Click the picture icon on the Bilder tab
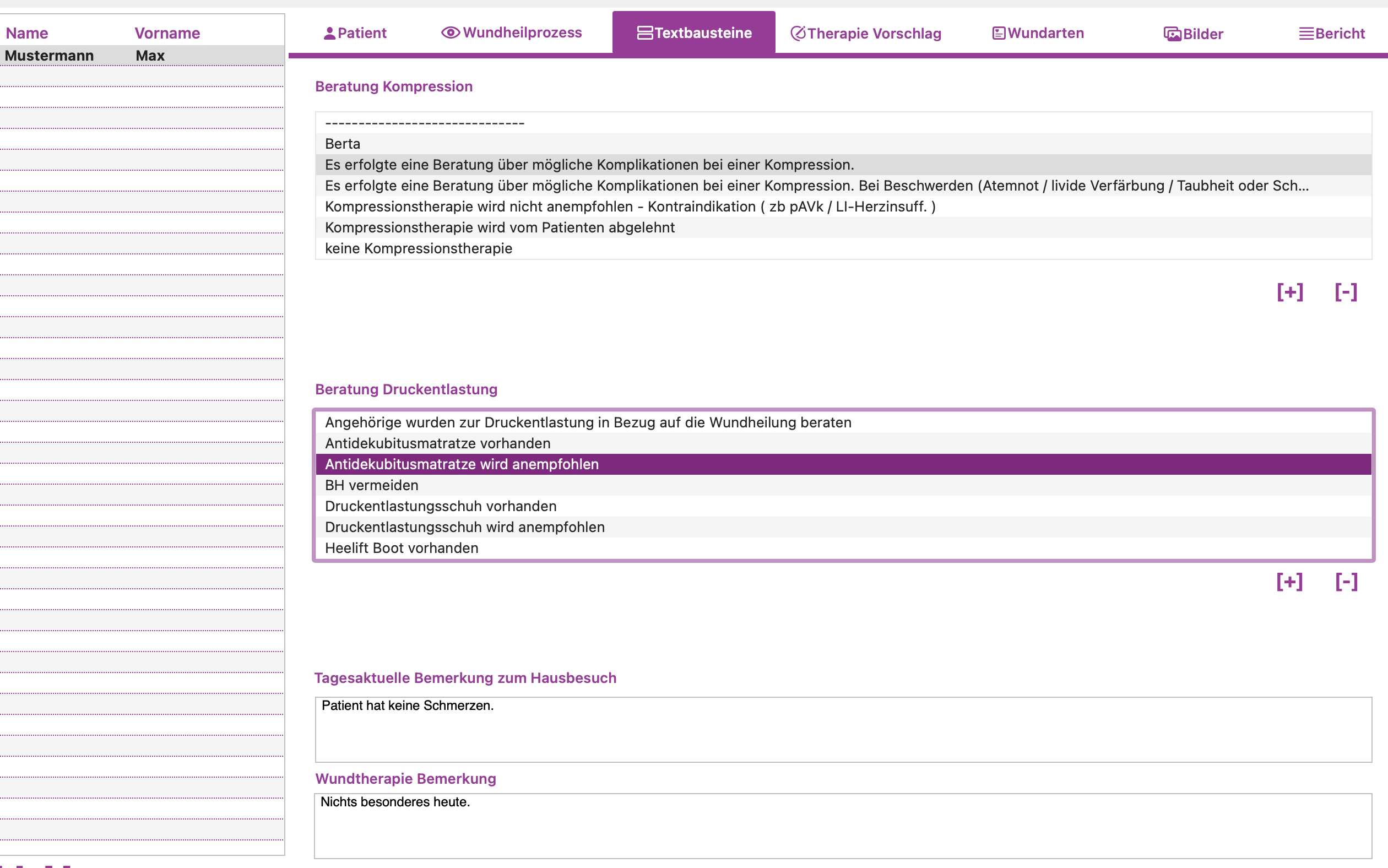 [x=1172, y=34]
